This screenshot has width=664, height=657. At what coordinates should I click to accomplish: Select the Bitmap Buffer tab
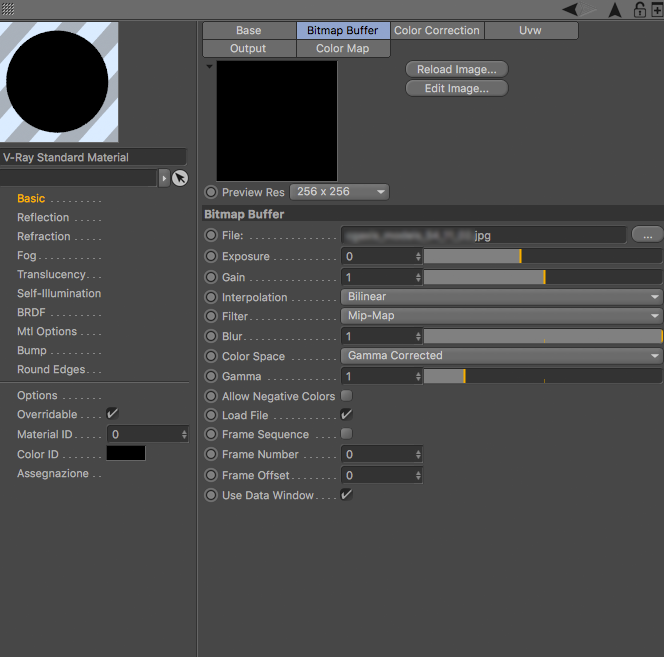[x=343, y=30]
